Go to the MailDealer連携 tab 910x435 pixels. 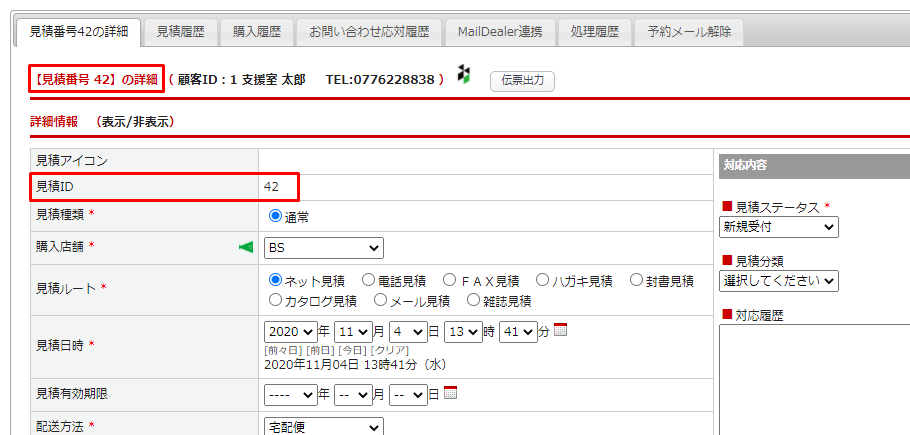[500, 32]
